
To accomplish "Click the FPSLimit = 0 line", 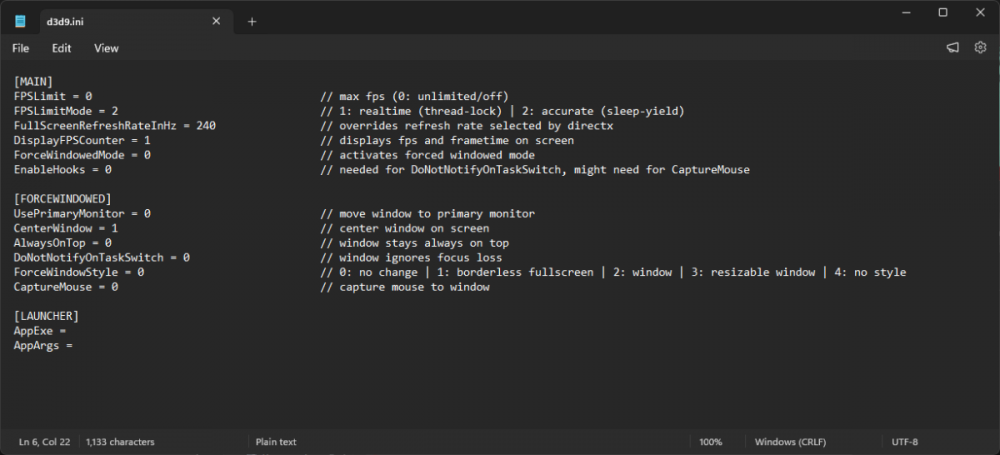I will pos(53,96).
